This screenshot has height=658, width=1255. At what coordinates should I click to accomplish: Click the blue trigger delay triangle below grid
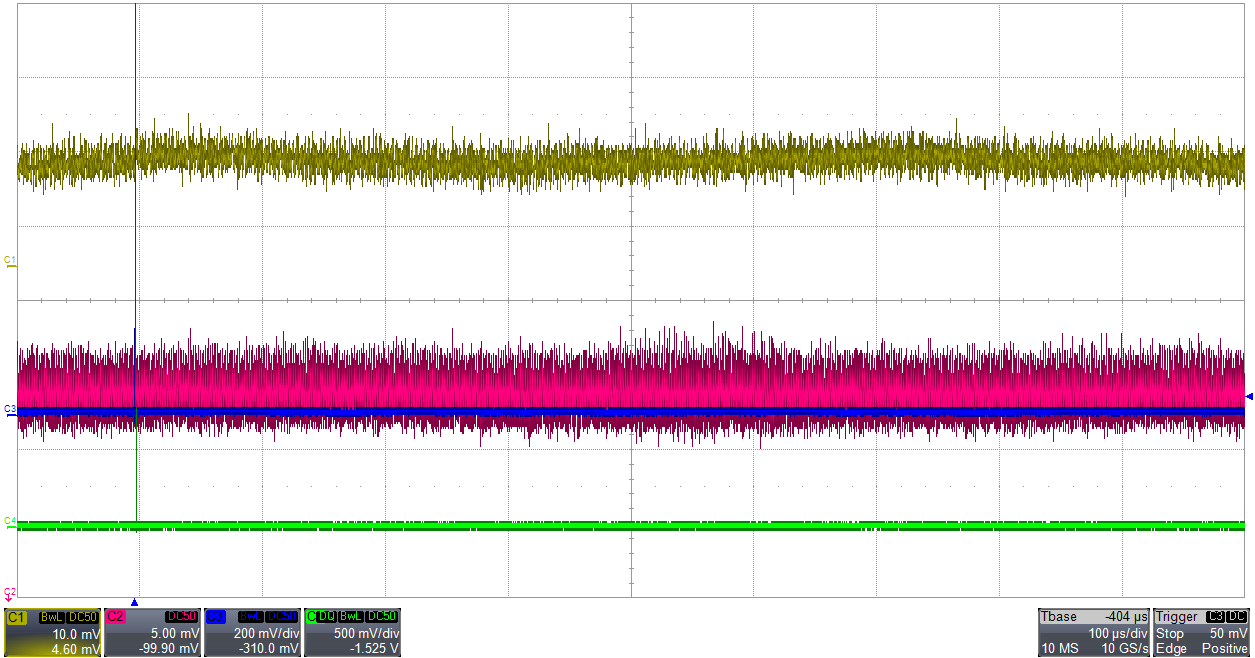134,602
